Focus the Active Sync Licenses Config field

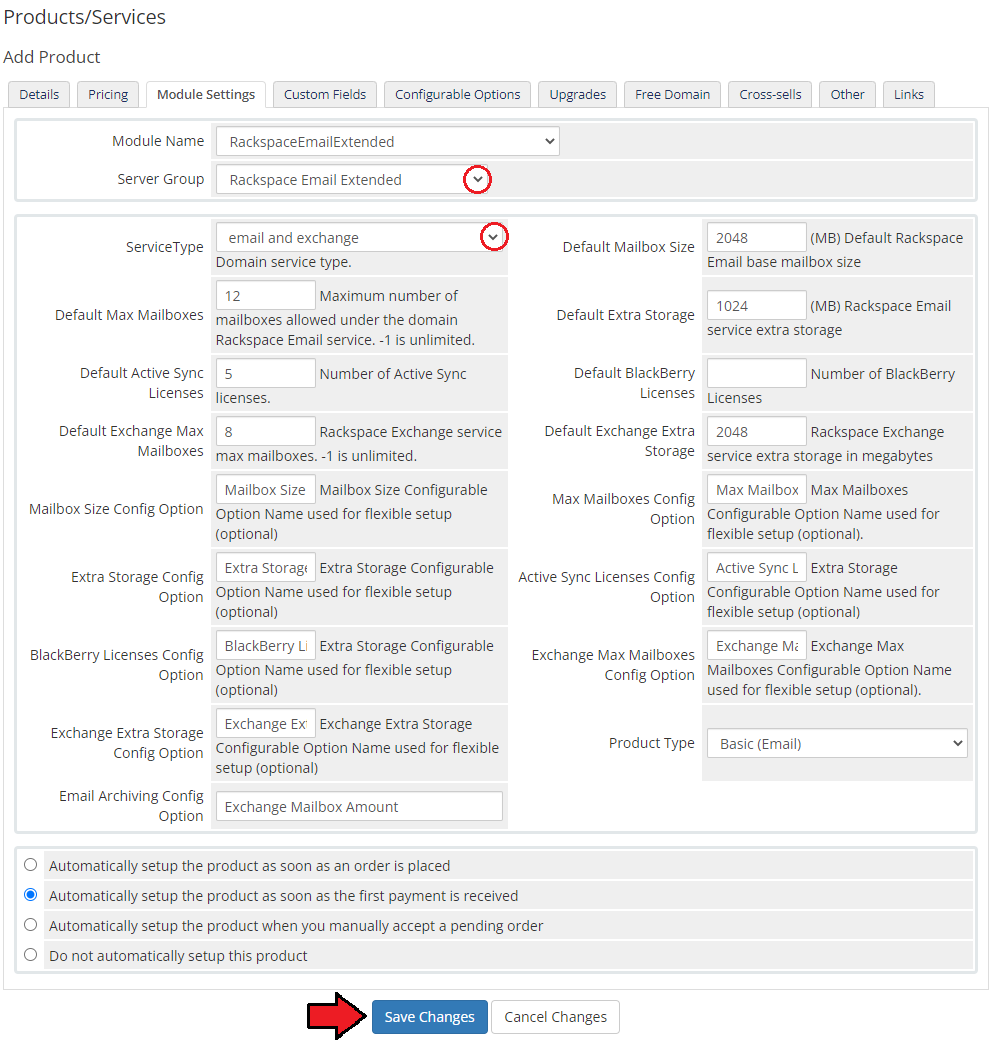[756, 568]
